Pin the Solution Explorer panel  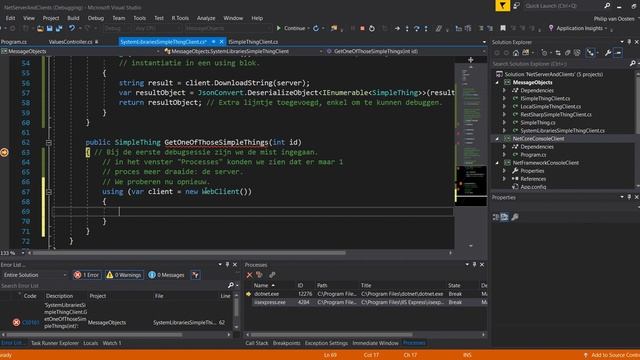pos(629,42)
